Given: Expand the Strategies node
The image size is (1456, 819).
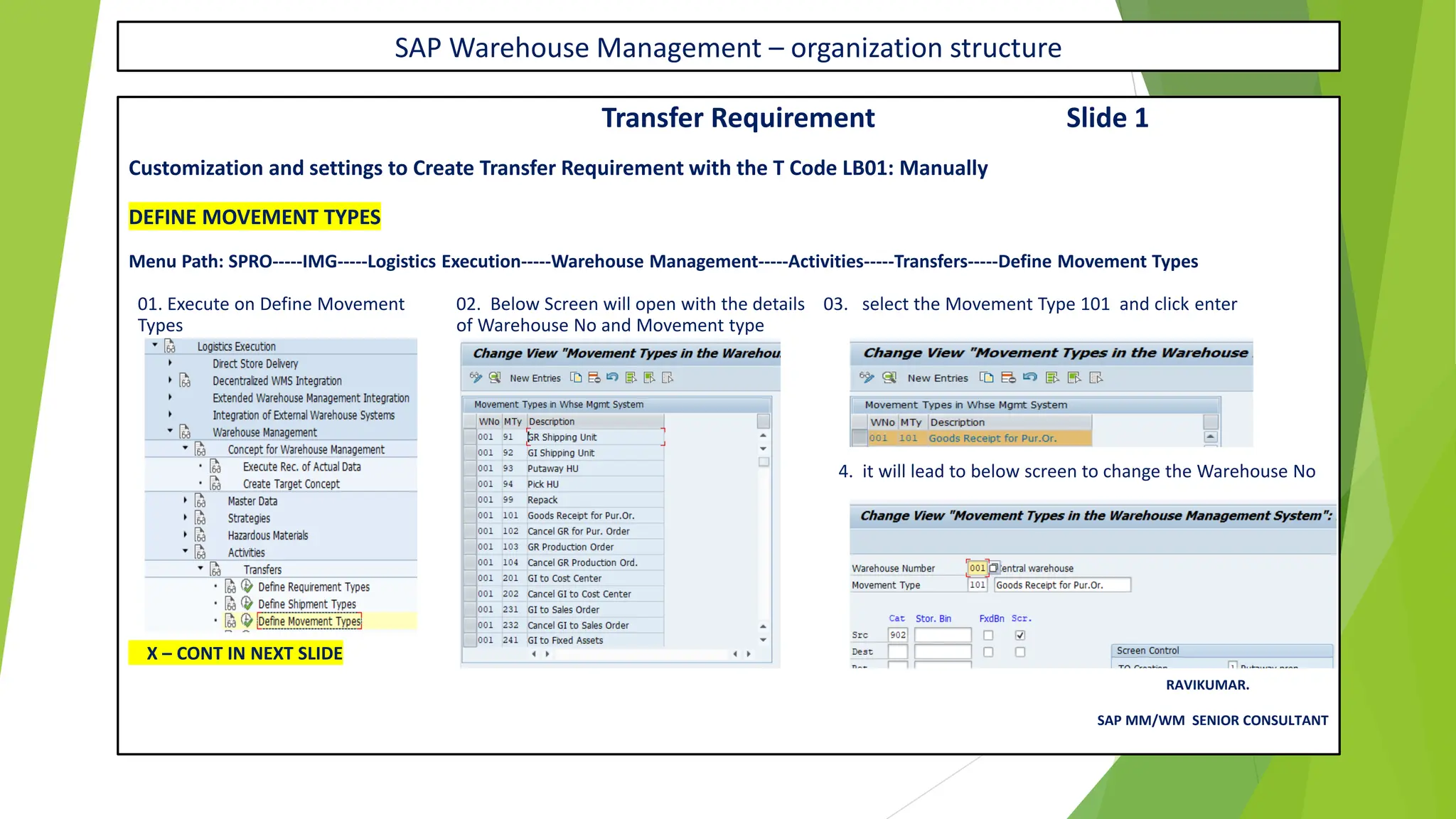Looking at the screenshot, I should click(186, 517).
